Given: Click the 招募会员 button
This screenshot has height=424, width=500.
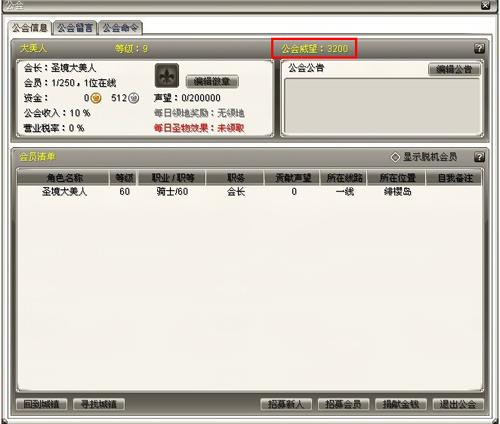Looking at the screenshot, I should 343,404.
